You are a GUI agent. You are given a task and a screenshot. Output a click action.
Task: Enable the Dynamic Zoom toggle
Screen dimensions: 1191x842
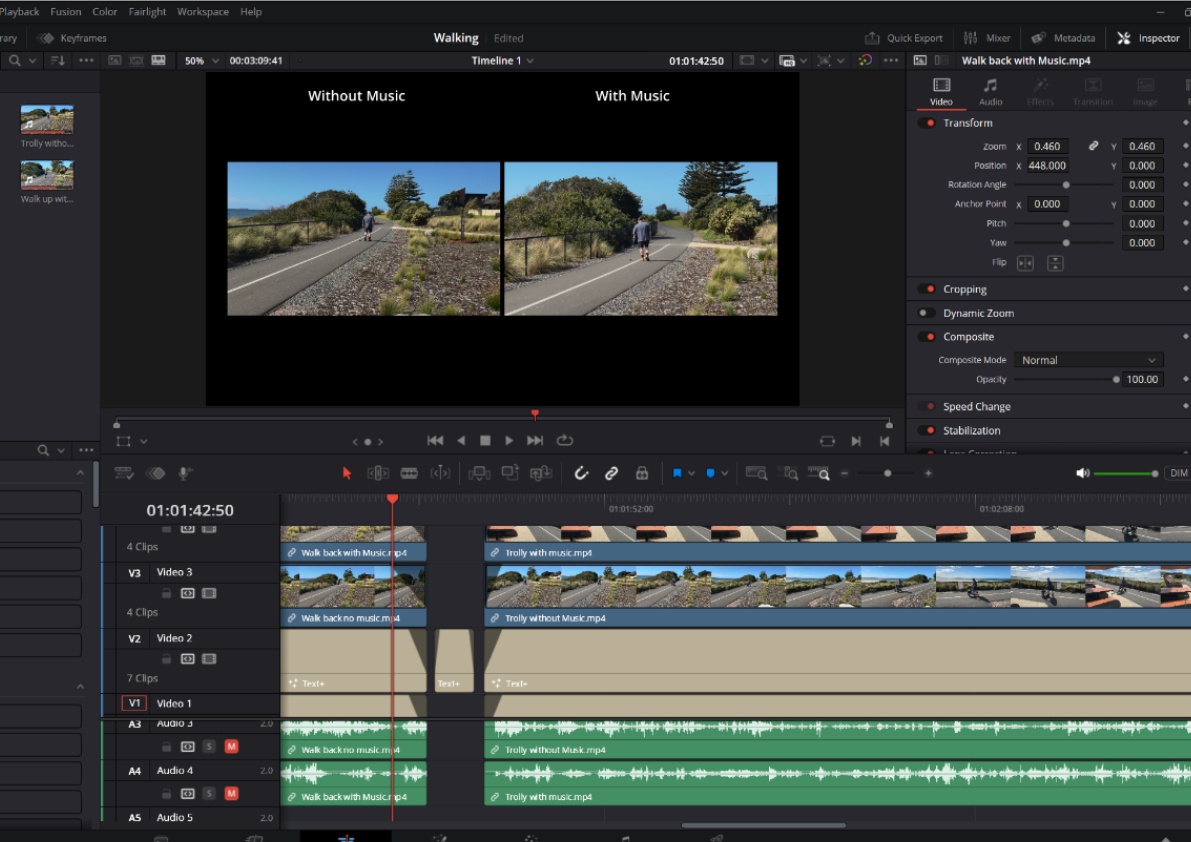click(x=927, y=313)
